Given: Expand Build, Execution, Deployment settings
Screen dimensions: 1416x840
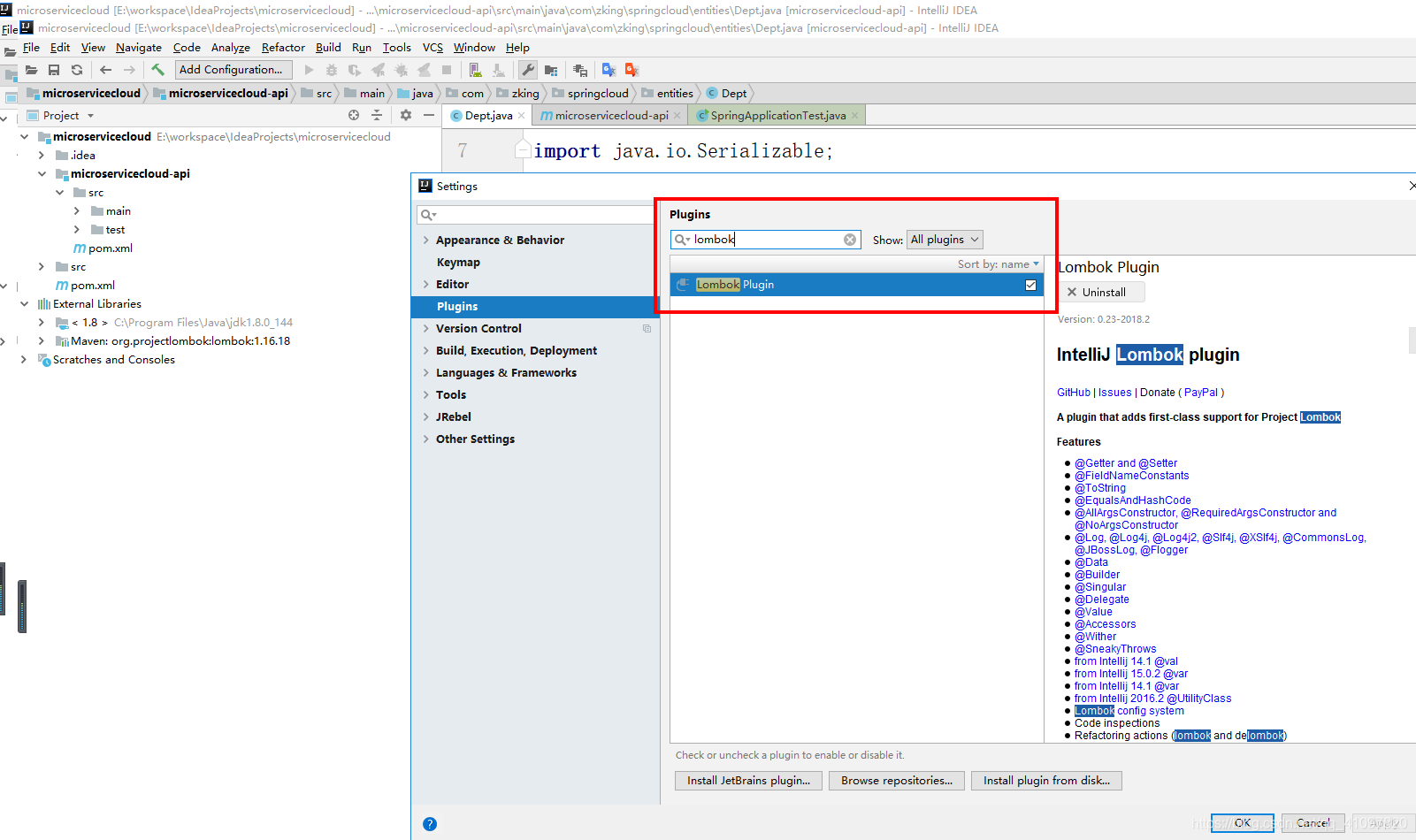Looking at the screenshot, I should [x=426, y=351].
